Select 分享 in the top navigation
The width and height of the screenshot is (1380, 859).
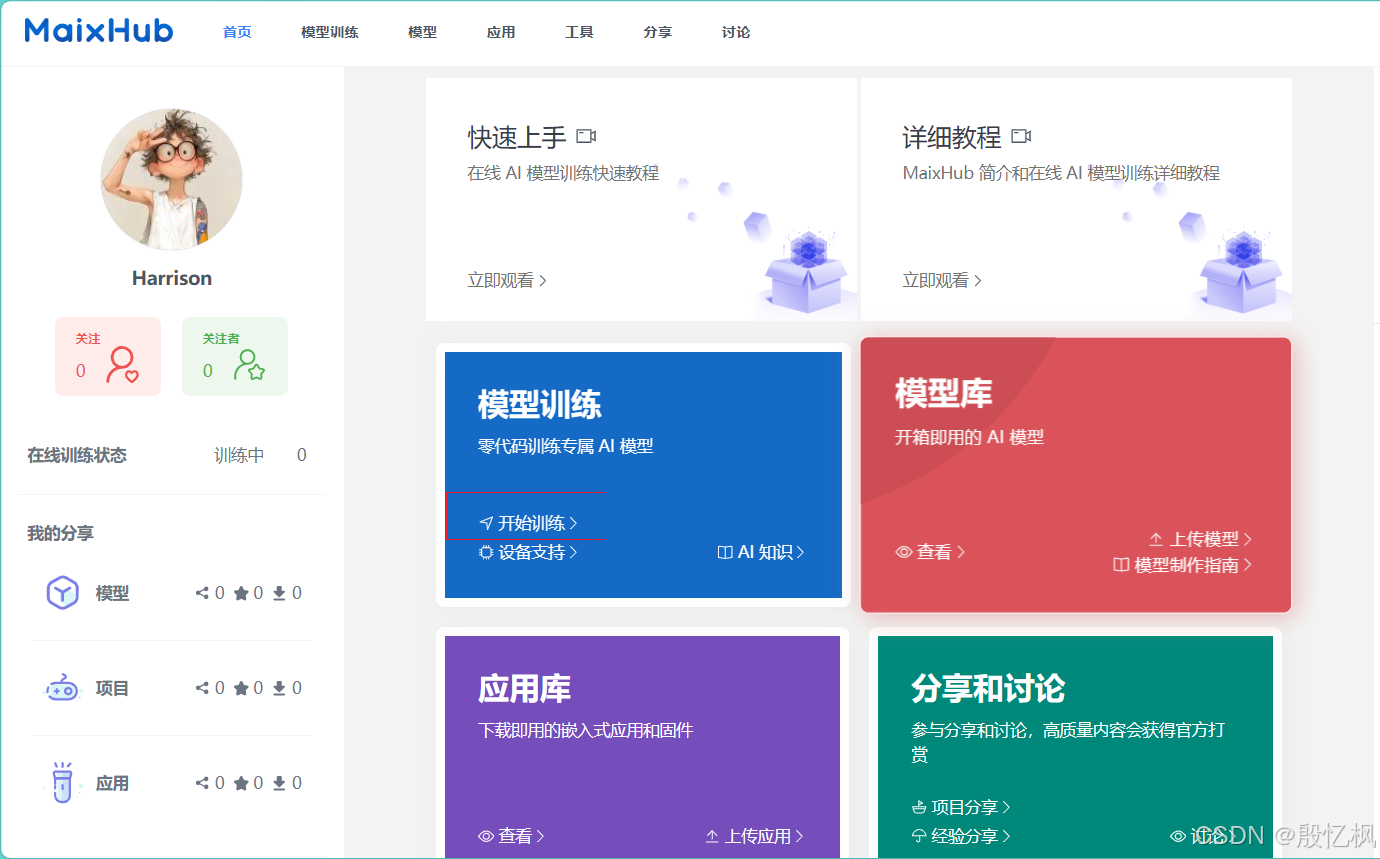[658, 32]
